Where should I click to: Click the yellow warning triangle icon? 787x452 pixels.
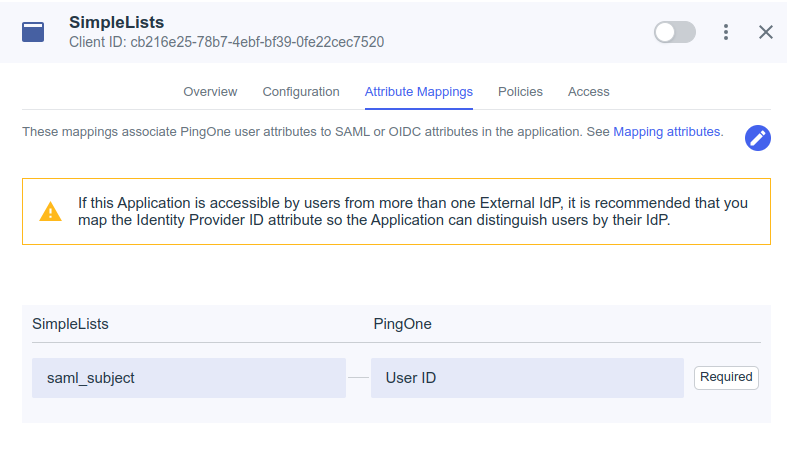51,211
